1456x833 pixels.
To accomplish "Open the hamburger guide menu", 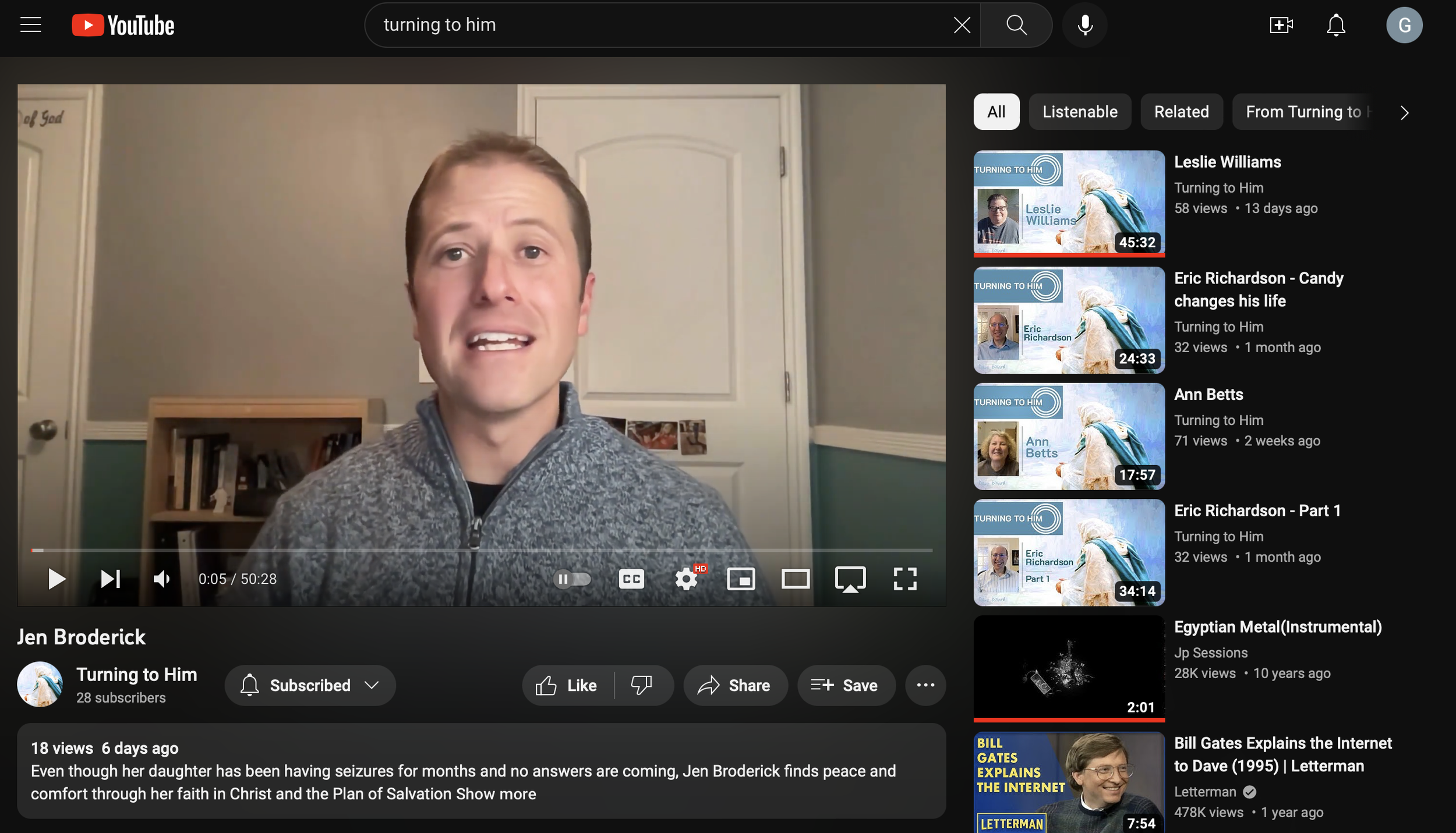I will [x=30, y=25].
